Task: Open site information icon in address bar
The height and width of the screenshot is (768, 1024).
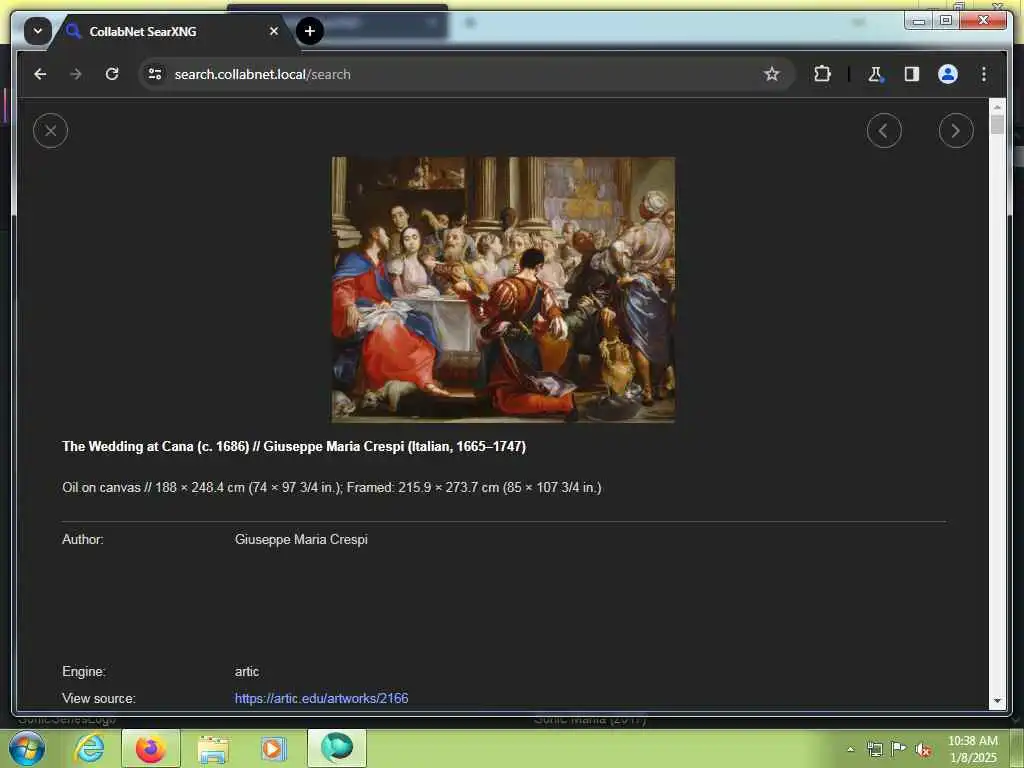Action: click(x=155, y=74)
